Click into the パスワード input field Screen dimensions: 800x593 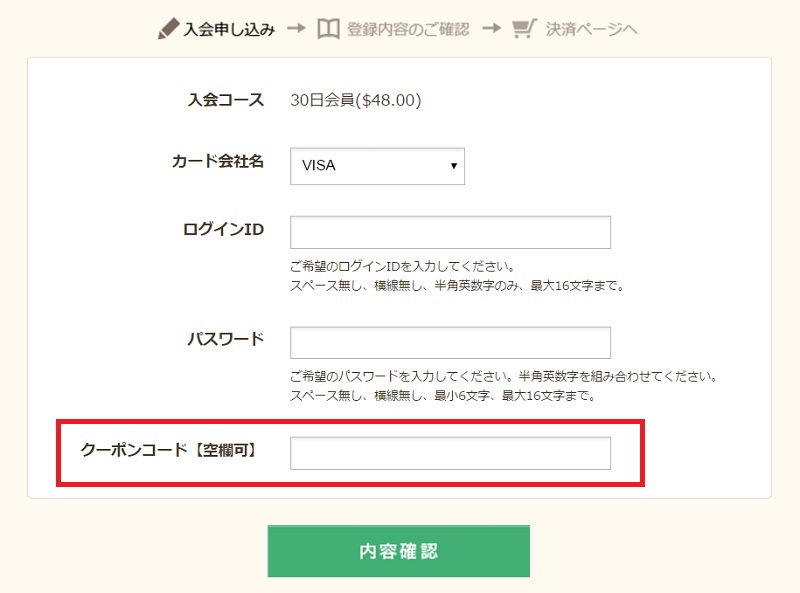click(450, 342)
